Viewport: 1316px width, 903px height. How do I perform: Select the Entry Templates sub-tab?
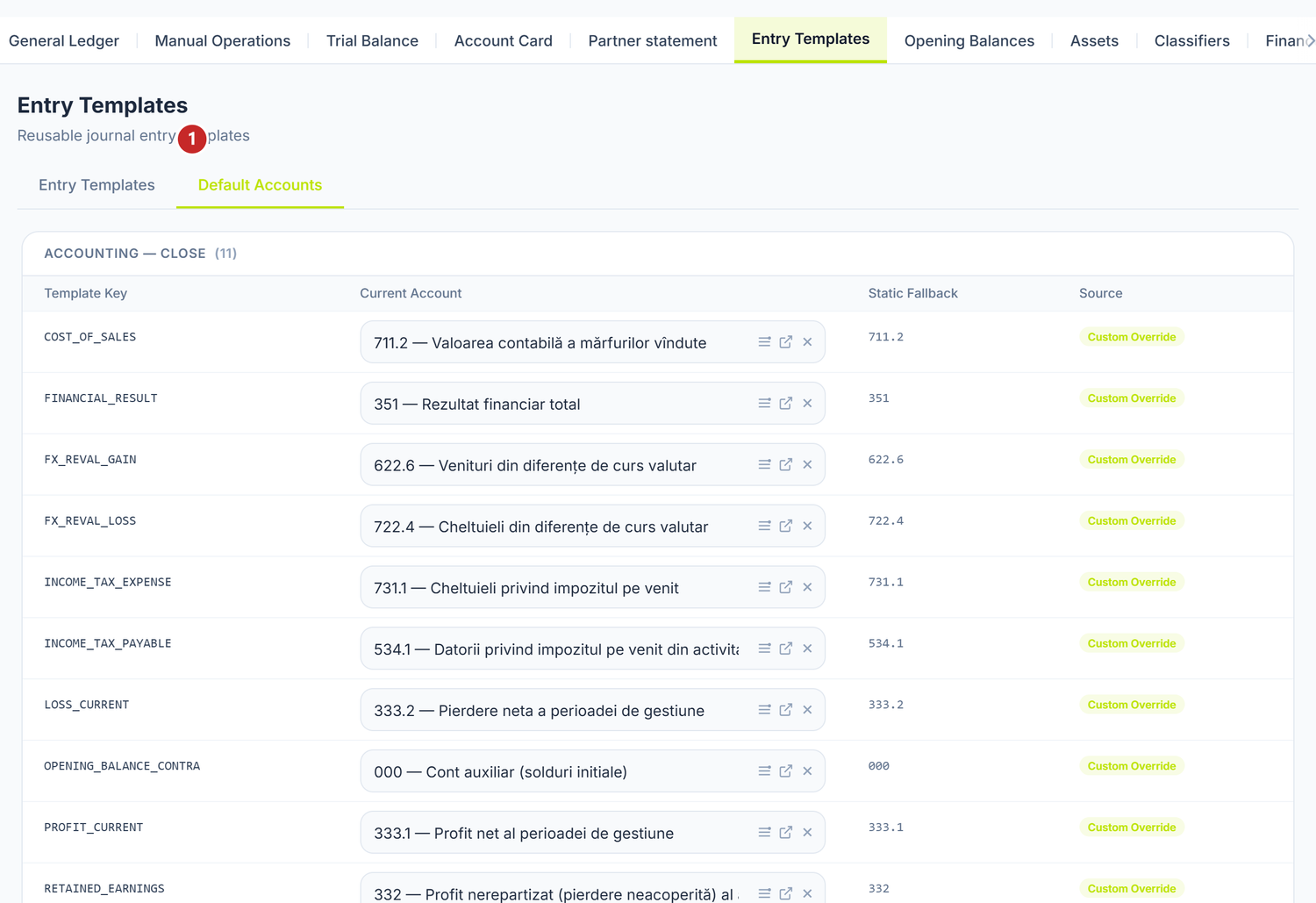pyautogui.click(x=97, y=185)
